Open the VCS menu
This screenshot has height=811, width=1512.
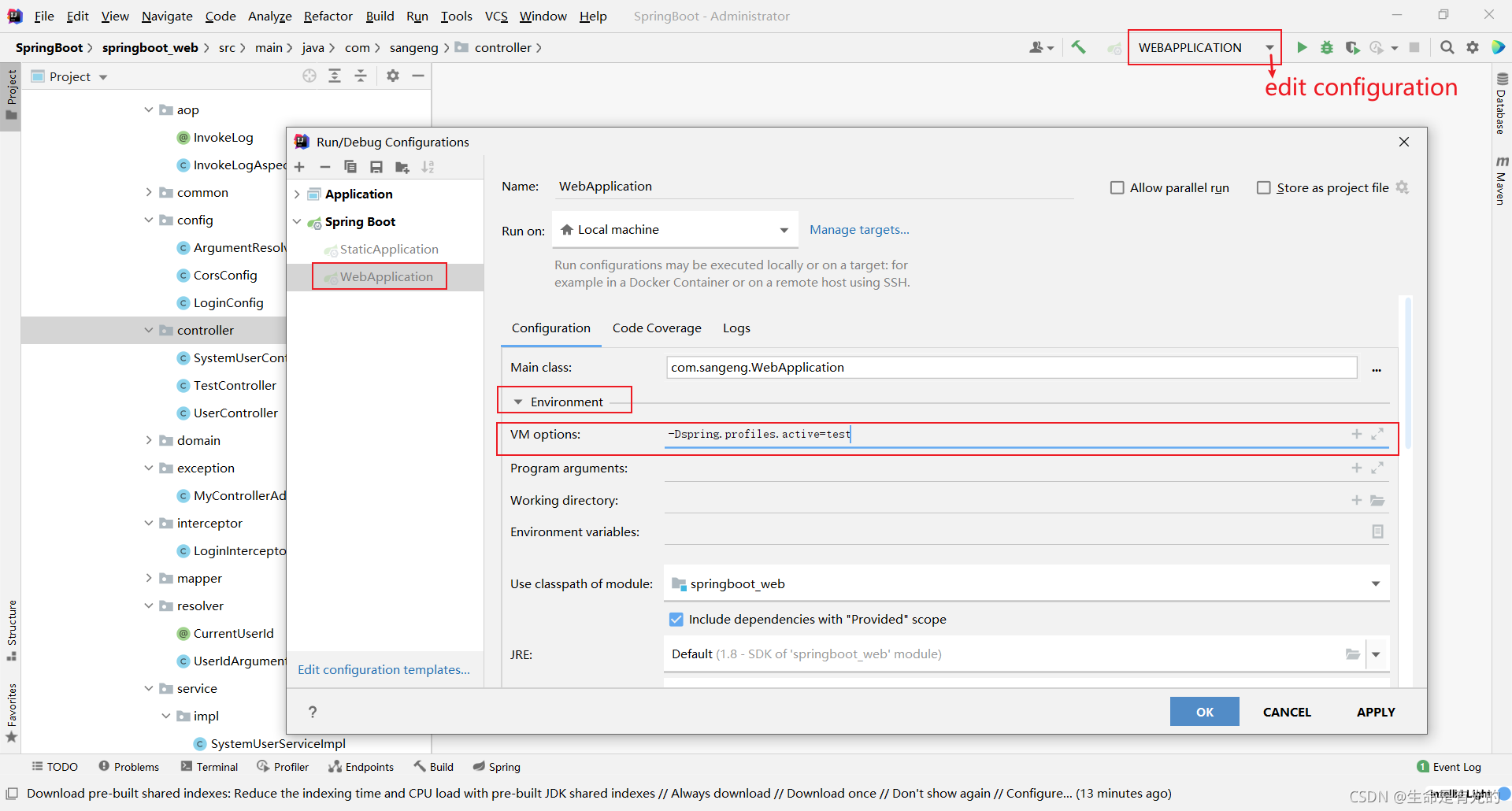point(496,16)
